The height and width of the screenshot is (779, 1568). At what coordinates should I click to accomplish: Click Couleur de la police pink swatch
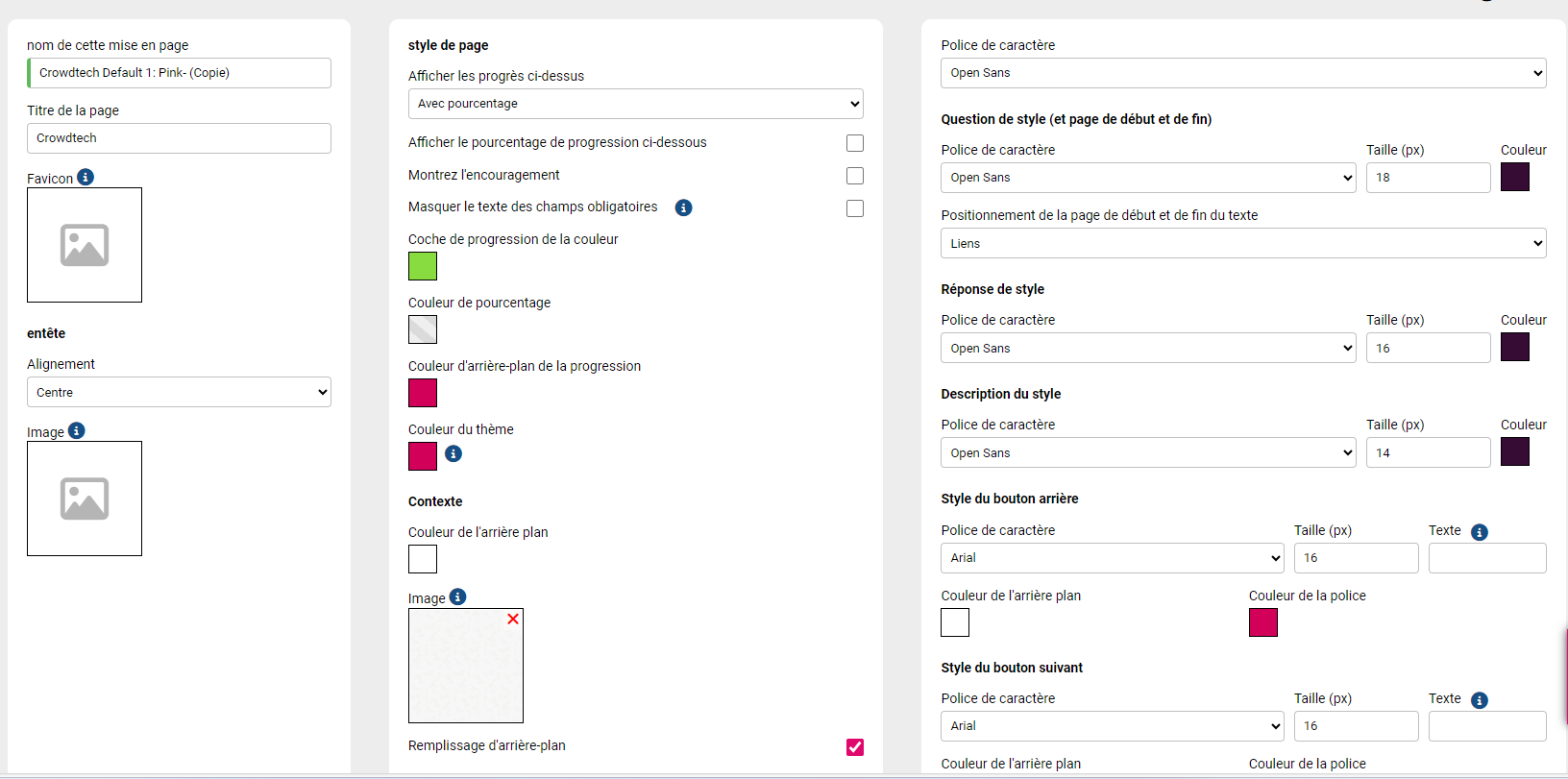tap(1262, 622)
